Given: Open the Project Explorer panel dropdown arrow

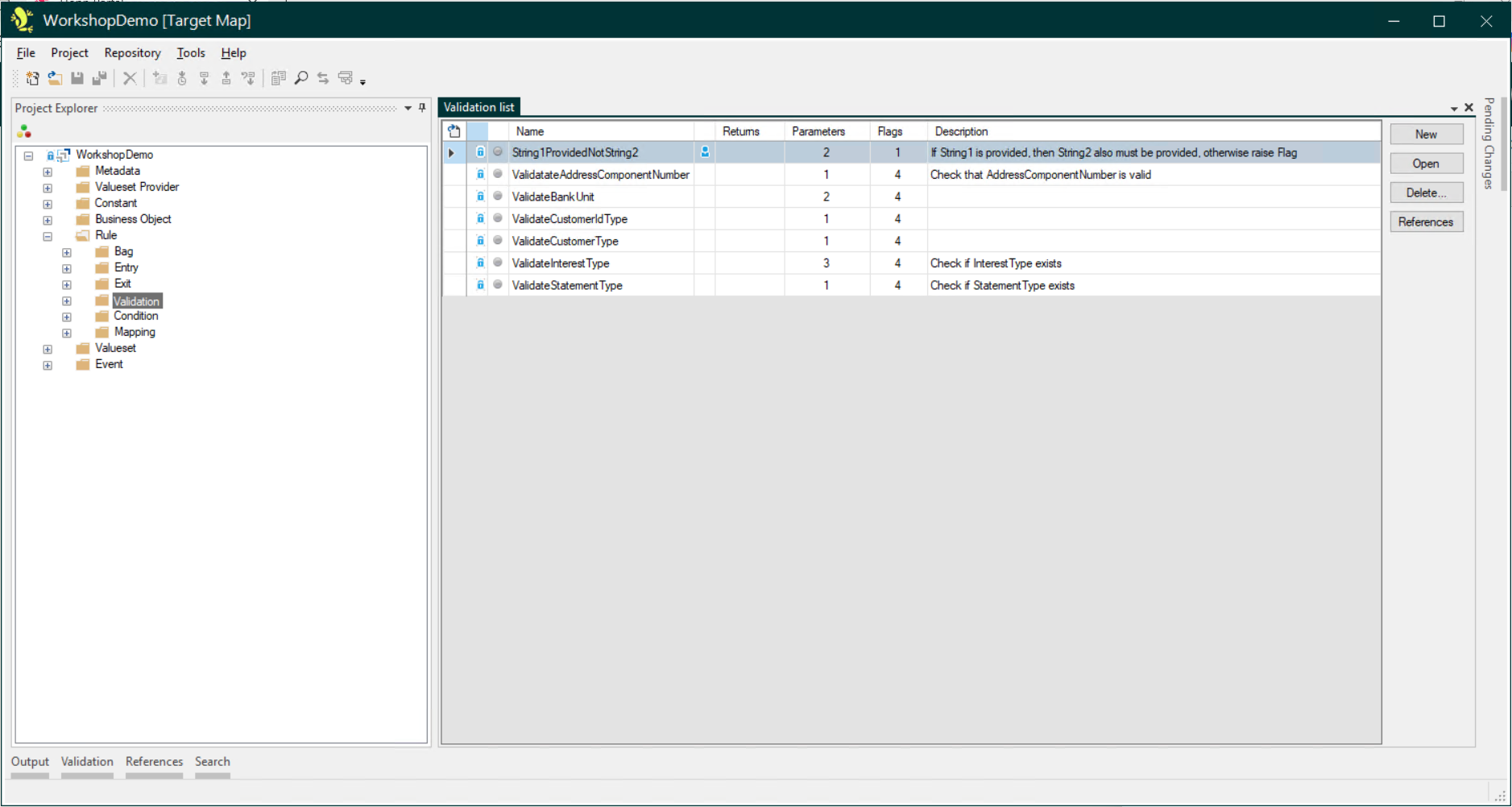Looking at the screenshot, I should tap(408, 108).
